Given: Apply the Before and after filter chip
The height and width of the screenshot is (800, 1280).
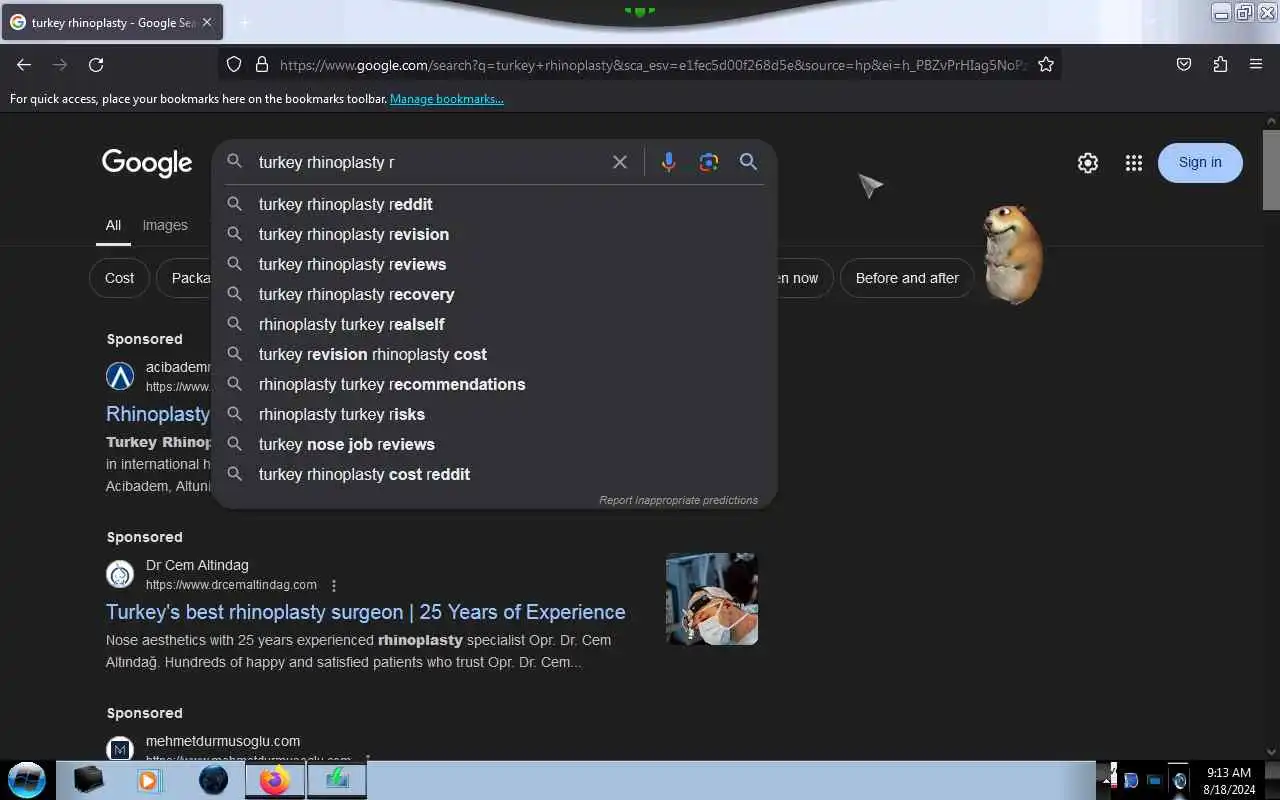Looking at the screenshot, I should click(907, 278).
